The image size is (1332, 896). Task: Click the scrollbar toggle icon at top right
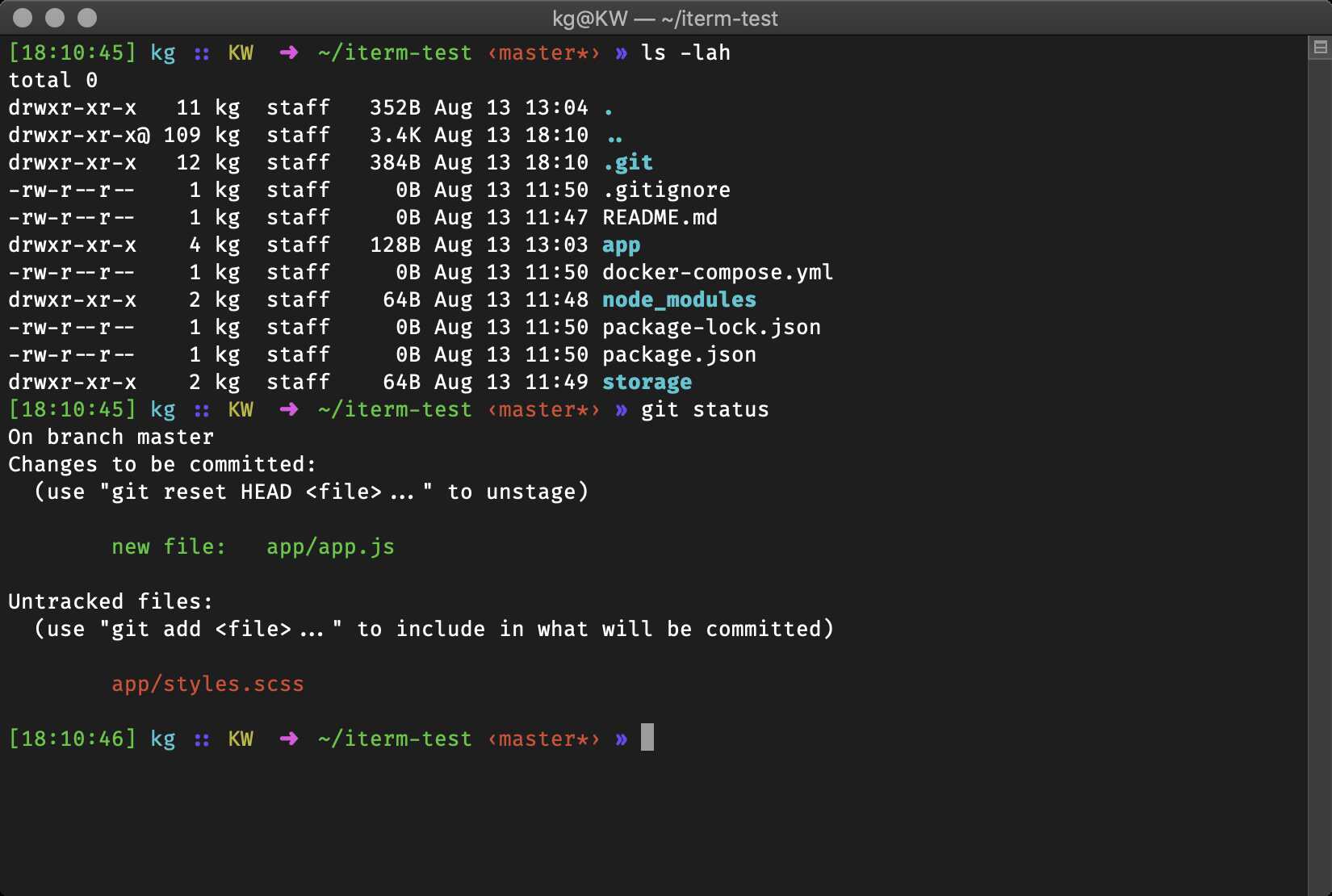point(1320,48)
